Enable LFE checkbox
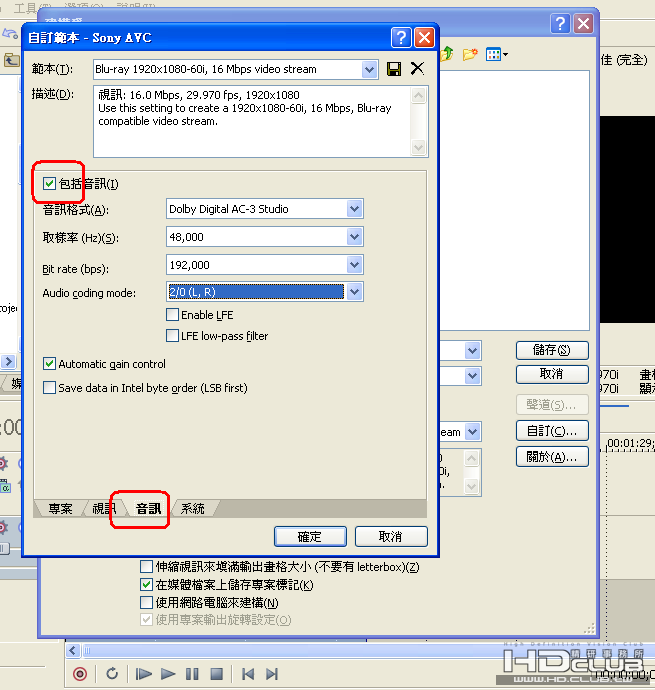Viewport: 655px width, 690px height. 173,315
